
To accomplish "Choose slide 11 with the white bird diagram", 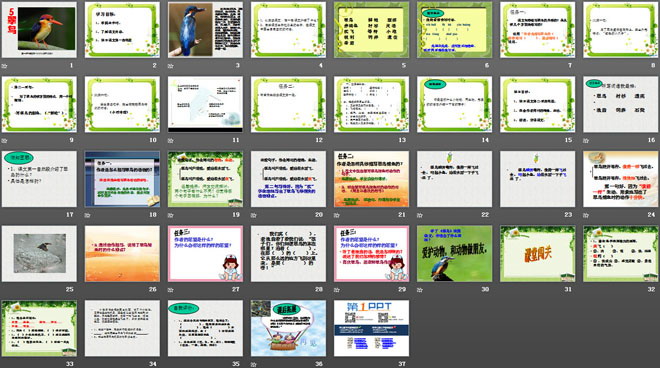I will (205, 104).
